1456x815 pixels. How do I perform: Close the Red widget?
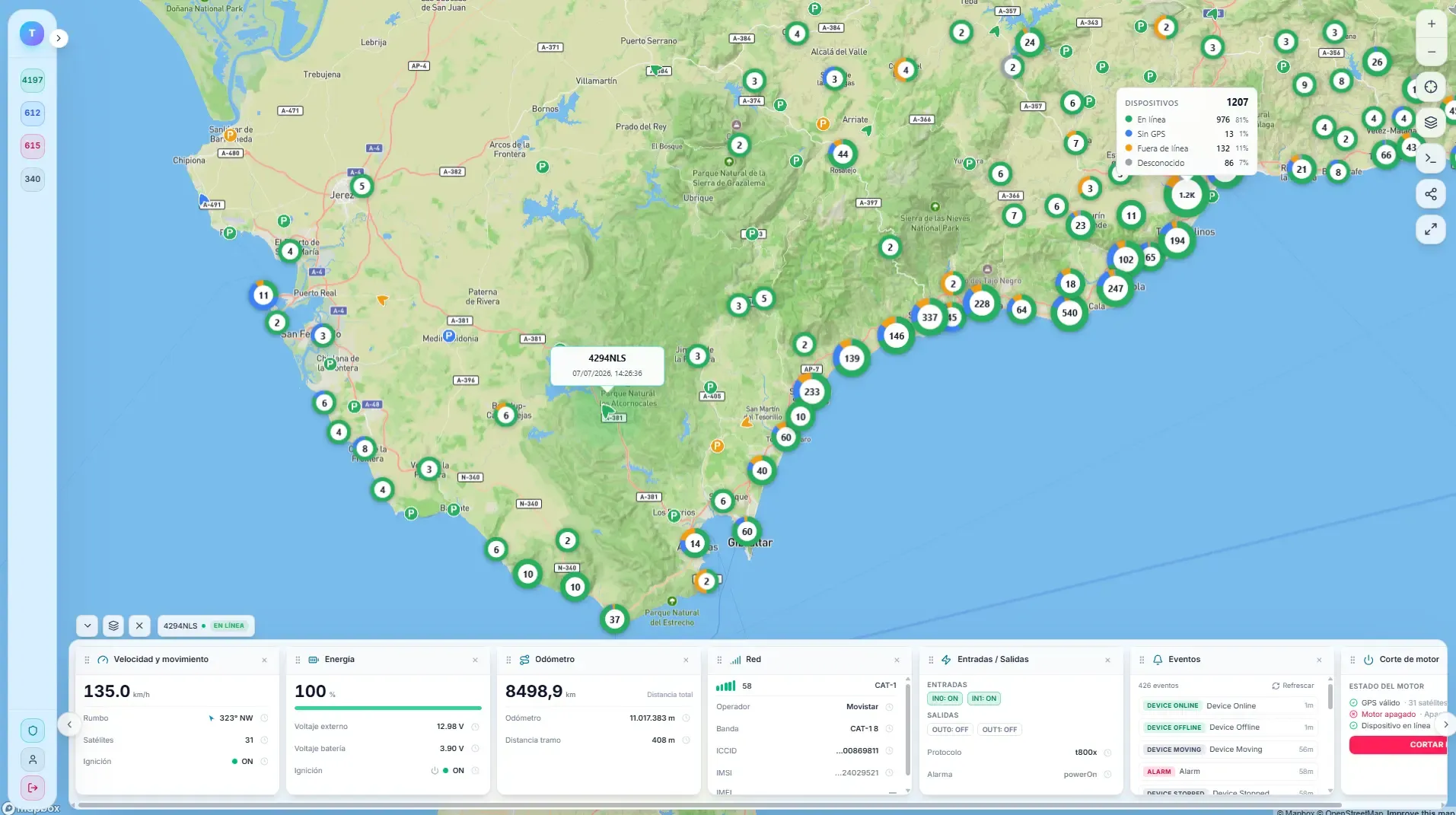tap(897, 660)
